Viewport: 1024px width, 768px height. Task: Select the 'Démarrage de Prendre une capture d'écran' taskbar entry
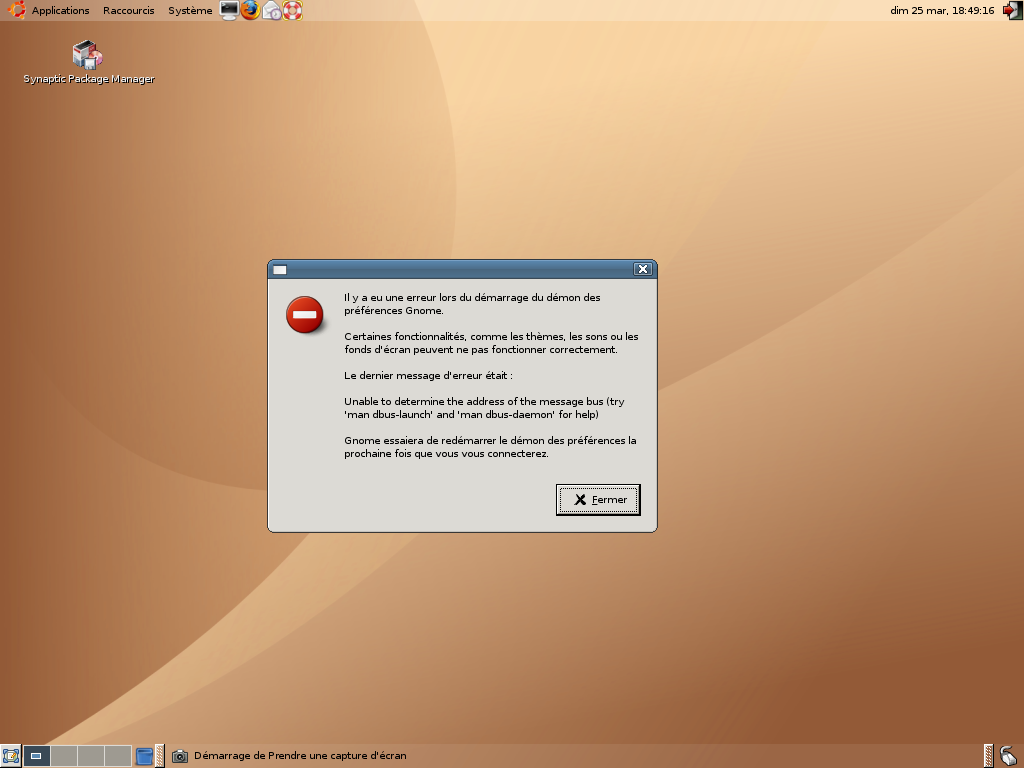[x=289, y=756]
